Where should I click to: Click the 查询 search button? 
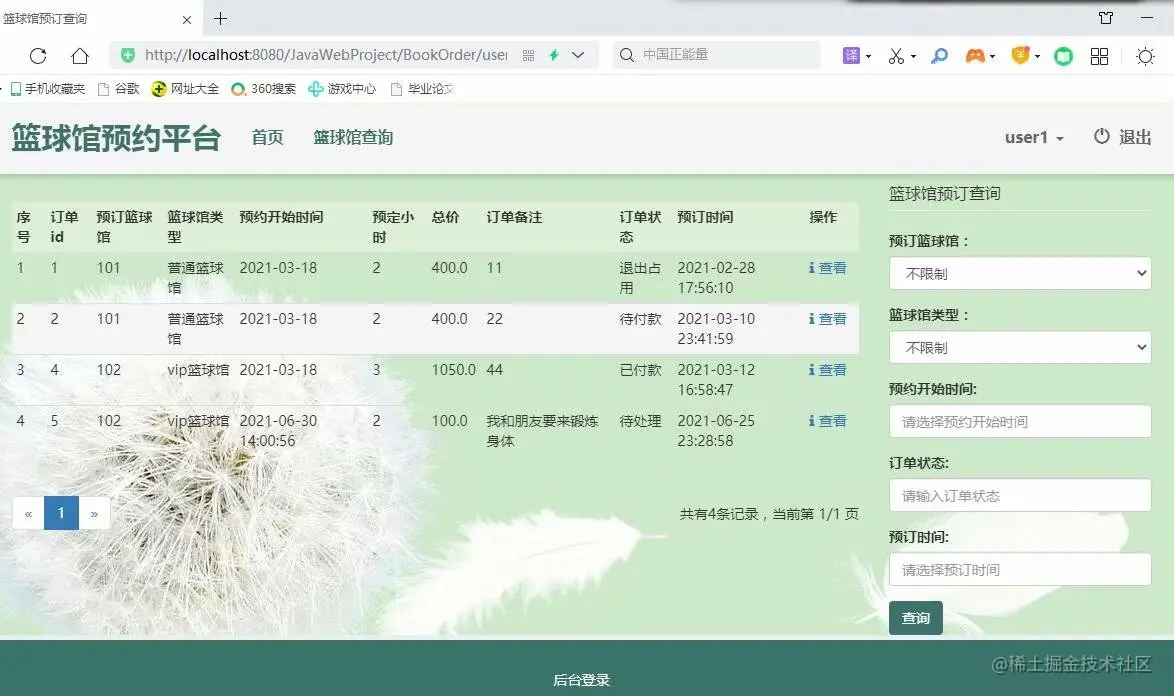(x=916, y=618)
